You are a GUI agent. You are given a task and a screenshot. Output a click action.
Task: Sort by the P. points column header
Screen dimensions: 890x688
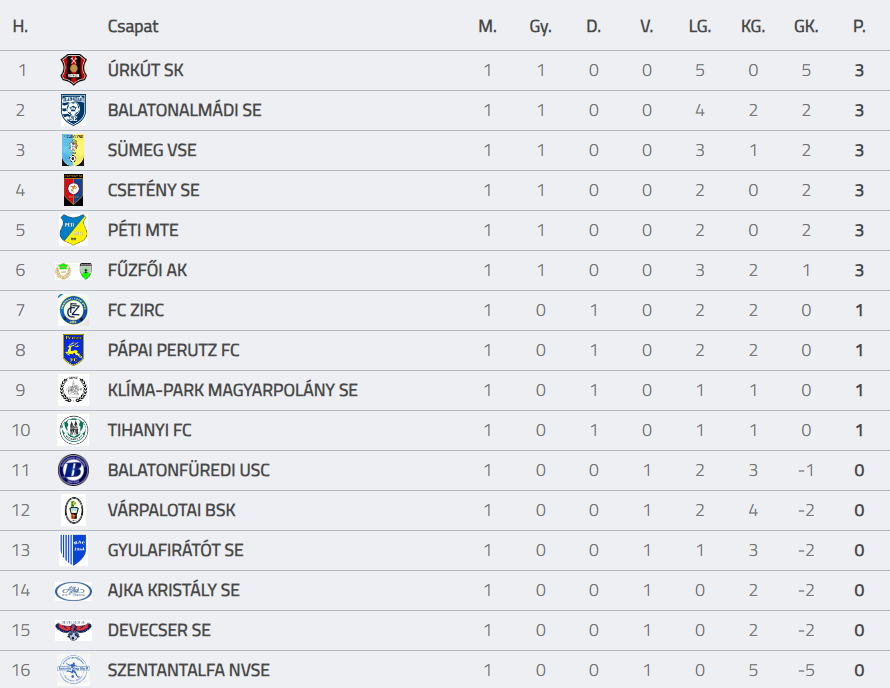coord(859,27)
